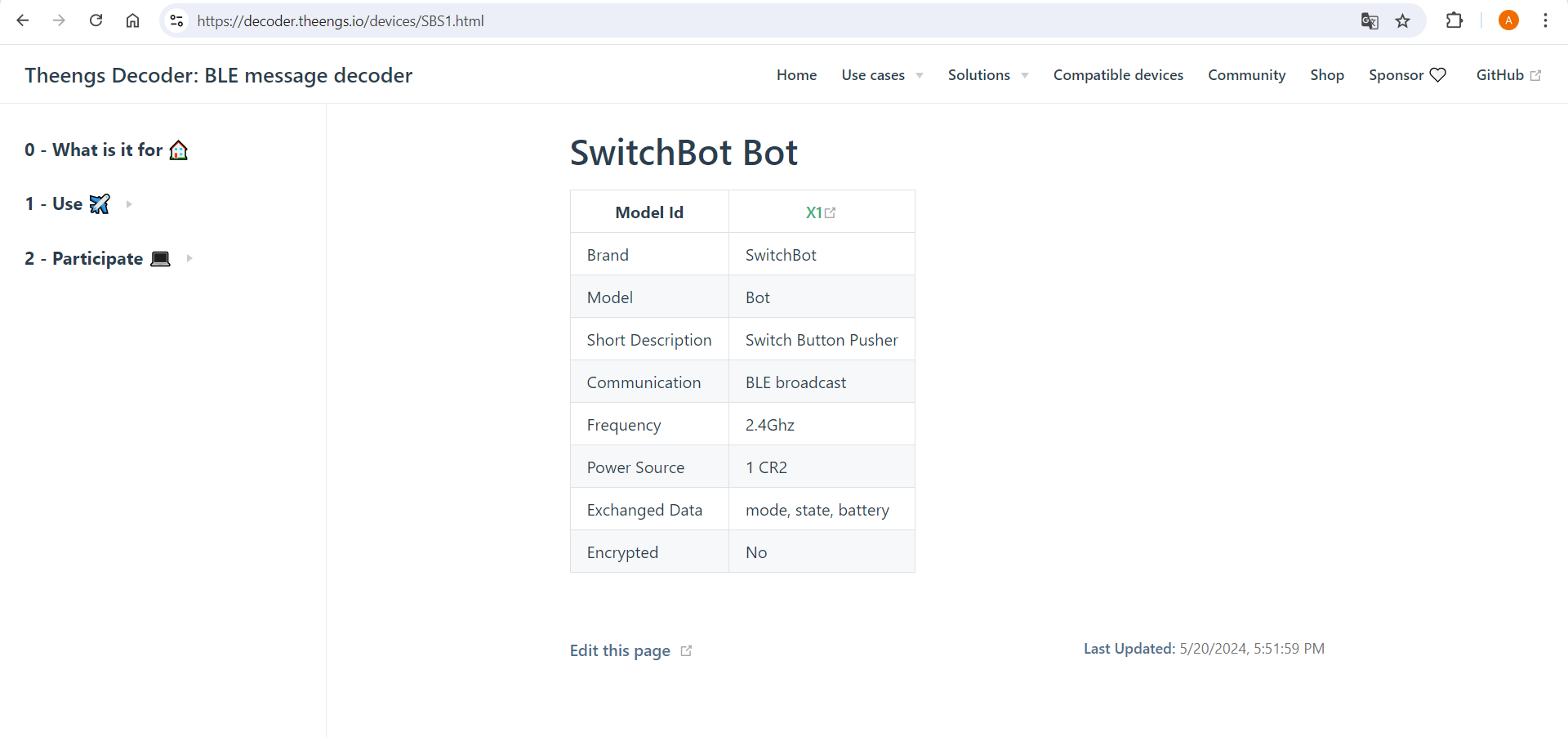Image resolution: width=1568 pixels, height=737 pixels.
Task: Click the 'Model Id' table header
Action: click(649, 212)
